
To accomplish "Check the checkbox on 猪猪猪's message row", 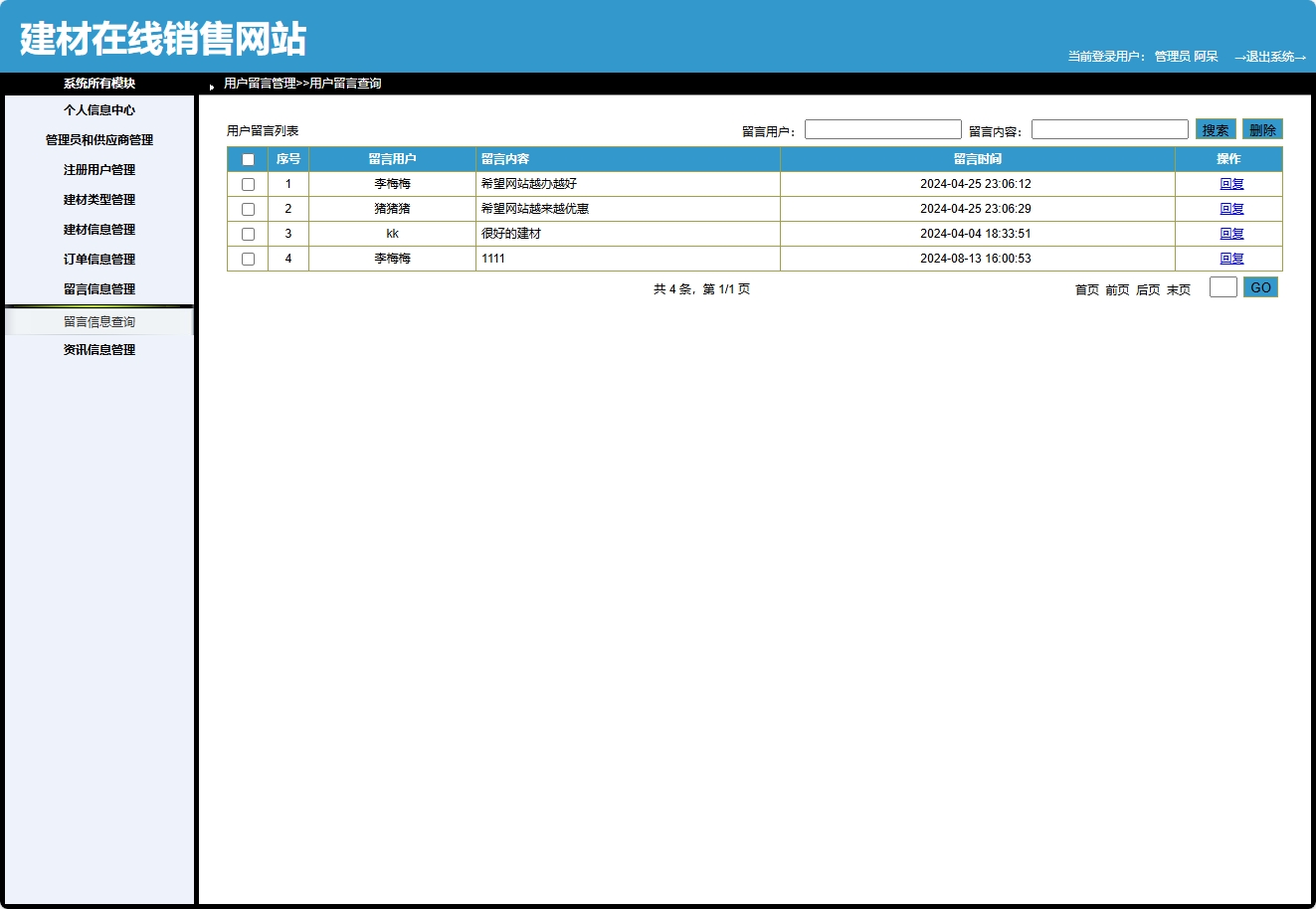I will point(248,209).
